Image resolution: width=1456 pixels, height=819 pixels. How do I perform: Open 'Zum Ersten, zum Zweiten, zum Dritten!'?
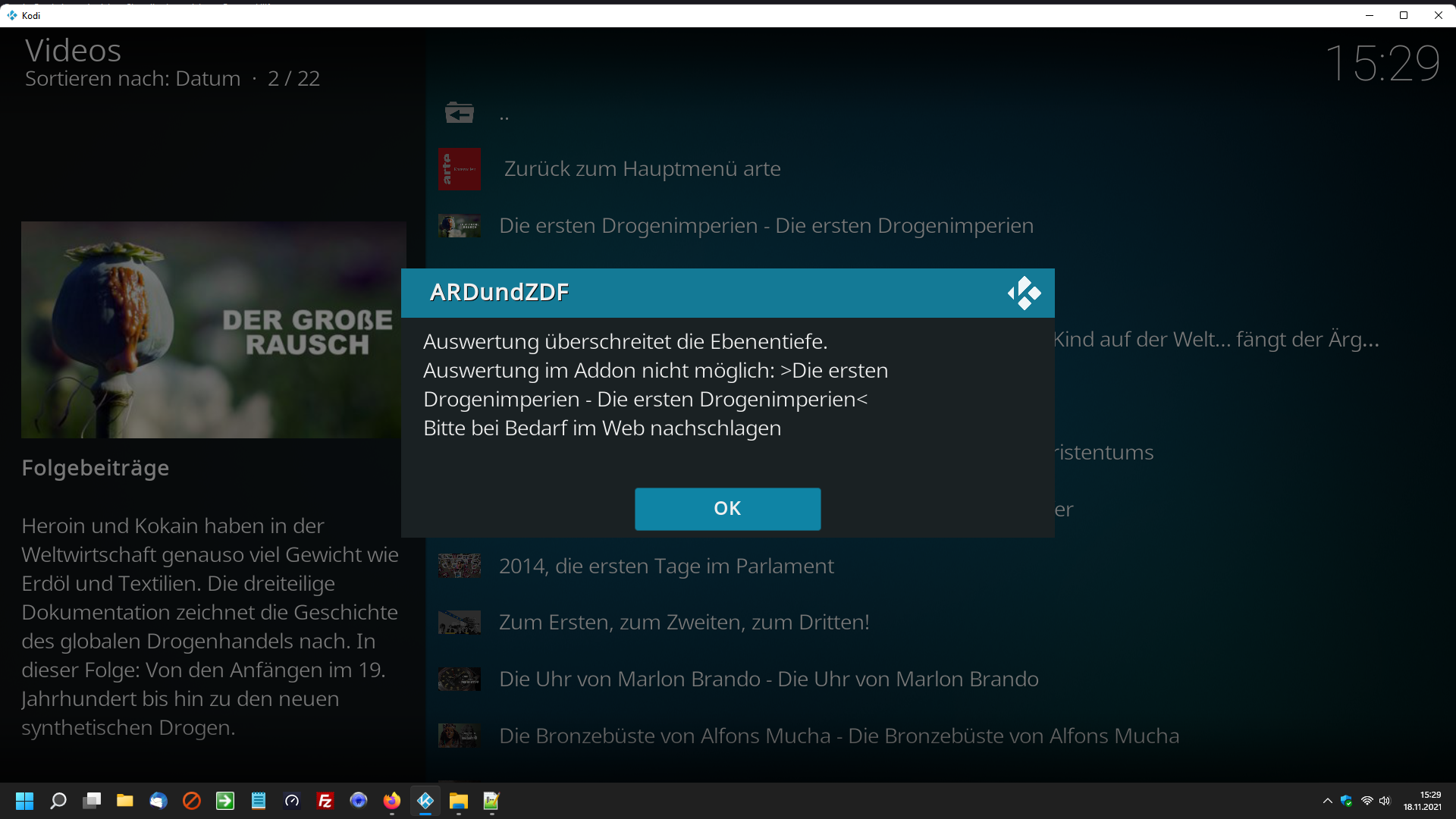coord(684,623)
